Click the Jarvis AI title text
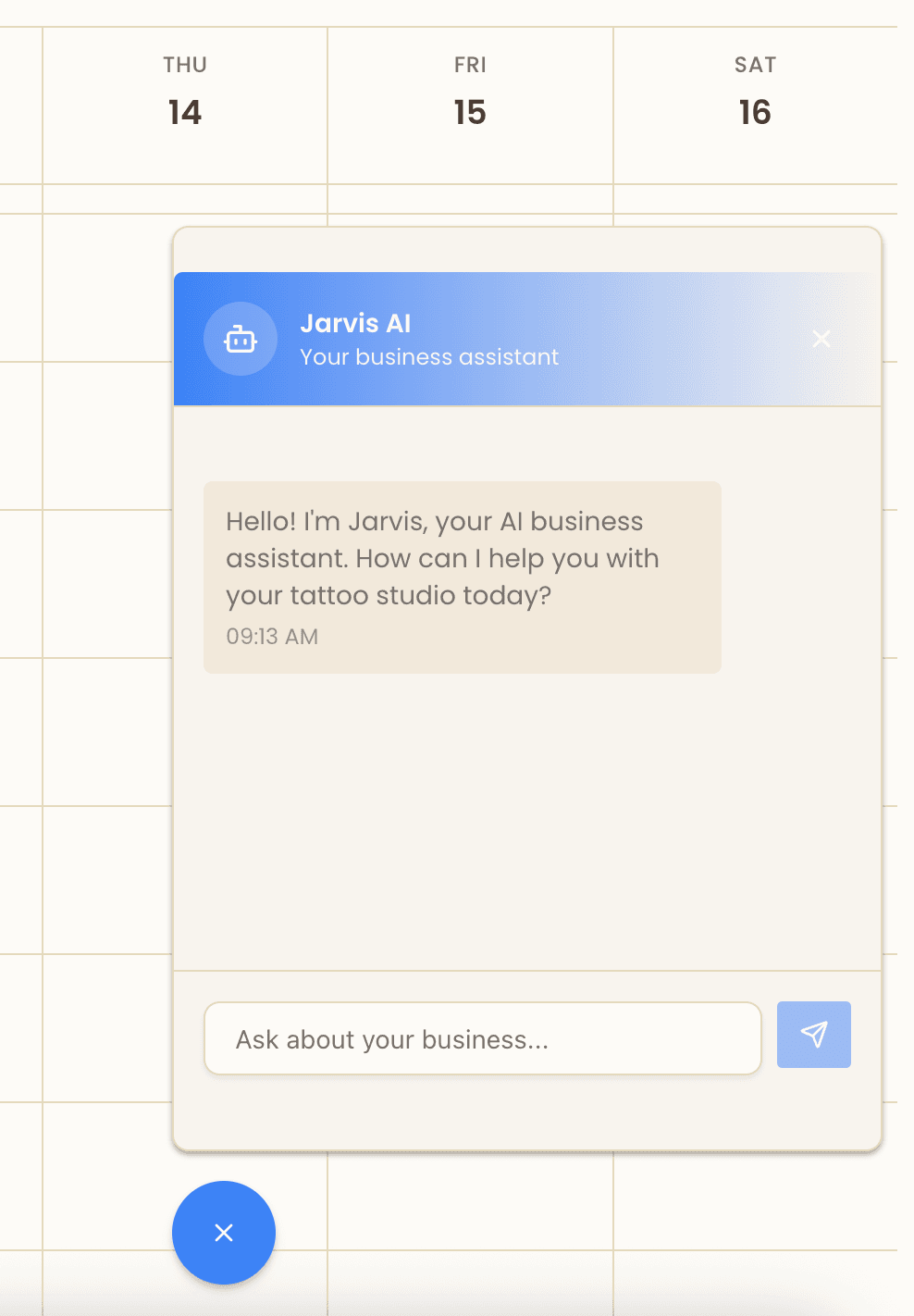Image resolution: width=914 pixels, height=1316 pixels. click(x=355, y=323)
